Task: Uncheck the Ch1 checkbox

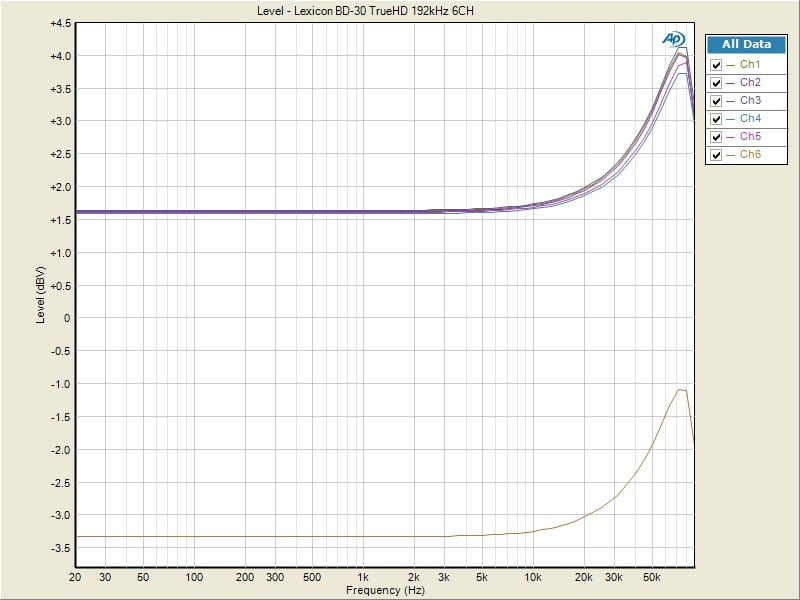Action: click(716, 65)
